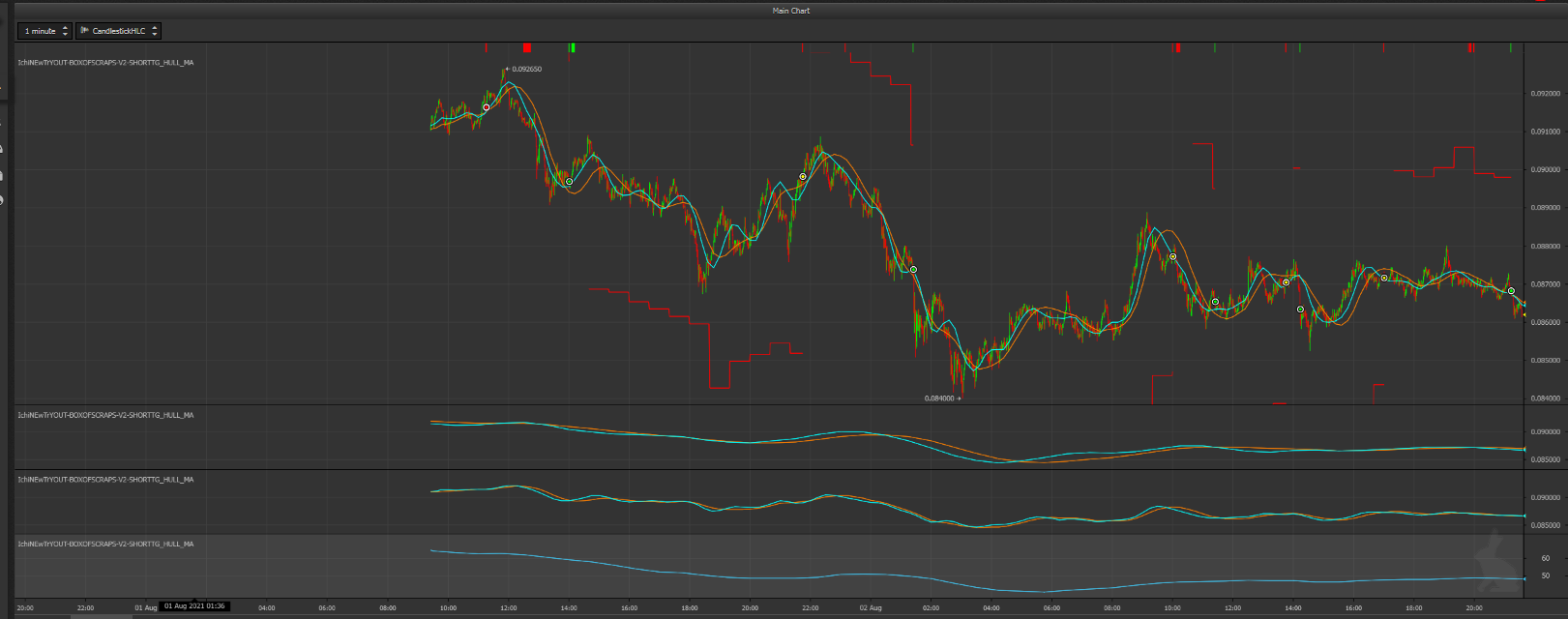Open the 1 minute timeframe dropdown
This screenshot has height=619, width=1568.
(44, 31)
